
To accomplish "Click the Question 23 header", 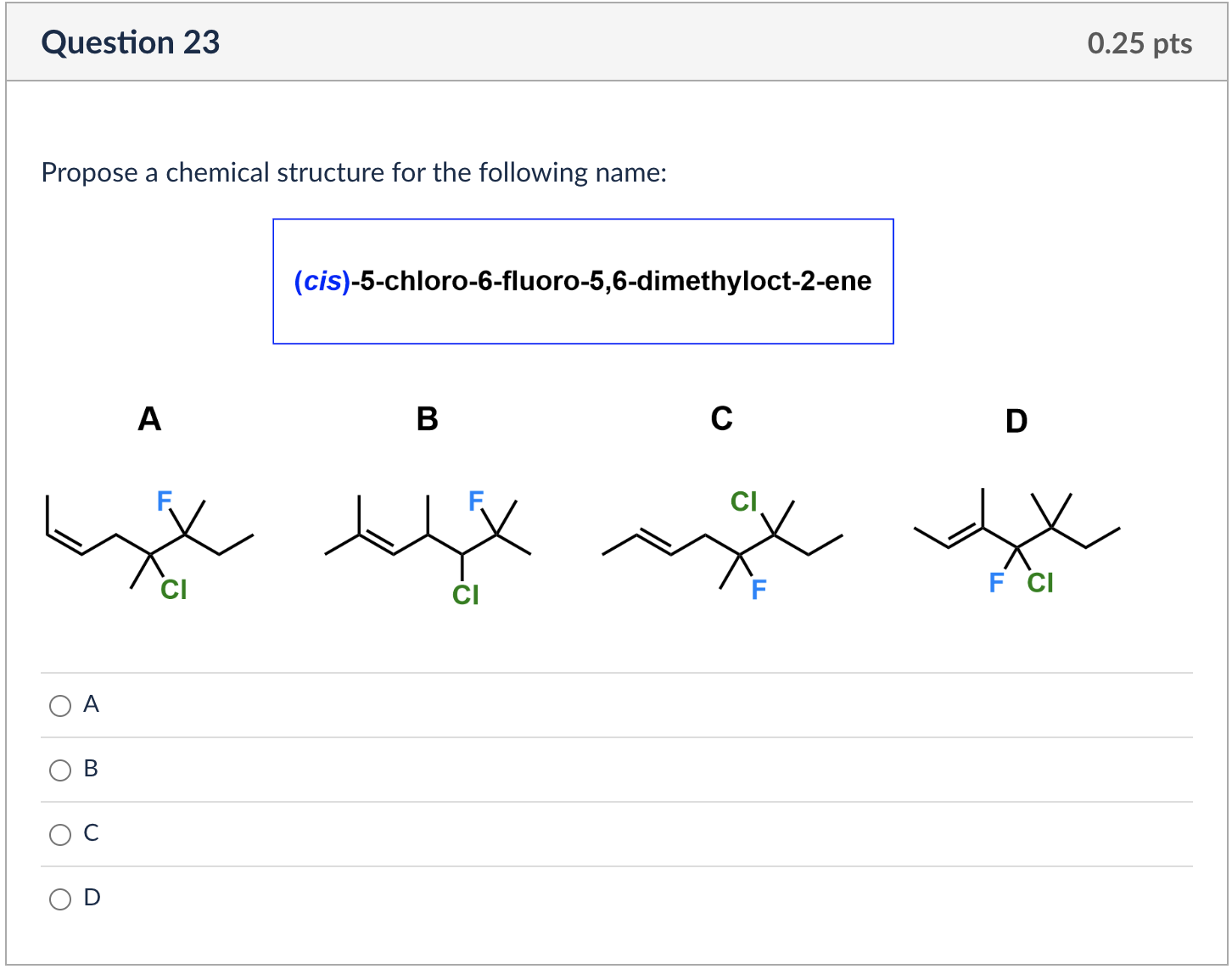I will pyautogui.click(x=131, y=42).
